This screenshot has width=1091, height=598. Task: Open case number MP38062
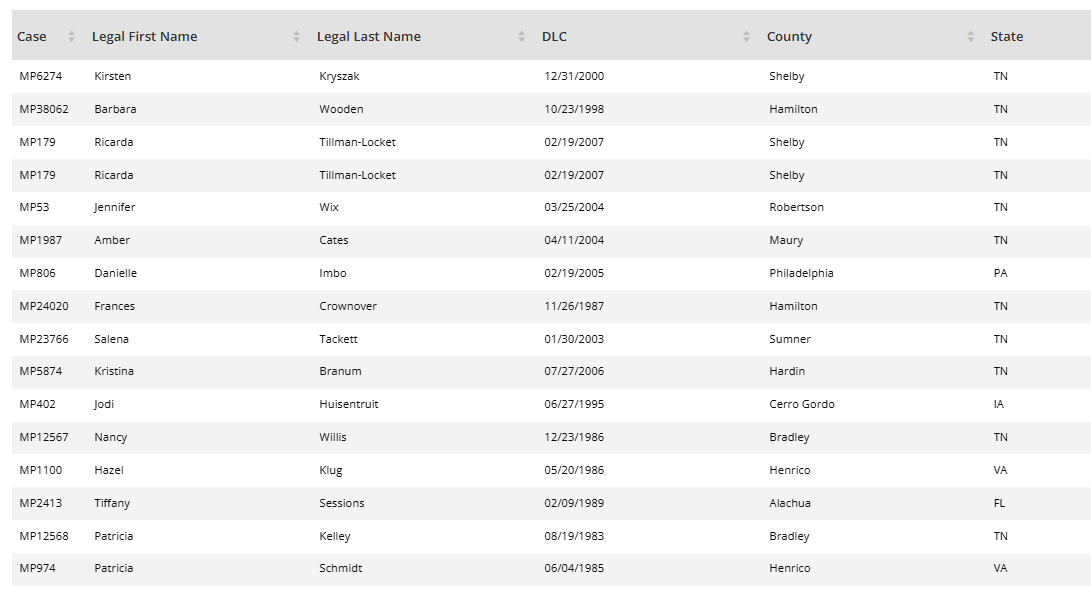[x=44, y=109]
